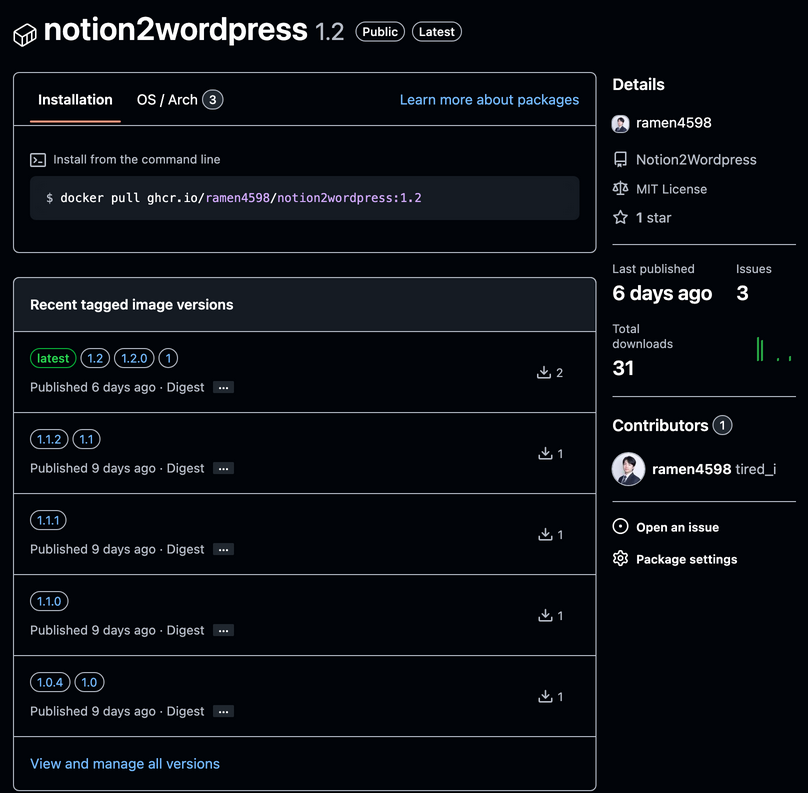Click the 1.1.0 version tag
The image size is (808, 793).
[x=49, y=601]
